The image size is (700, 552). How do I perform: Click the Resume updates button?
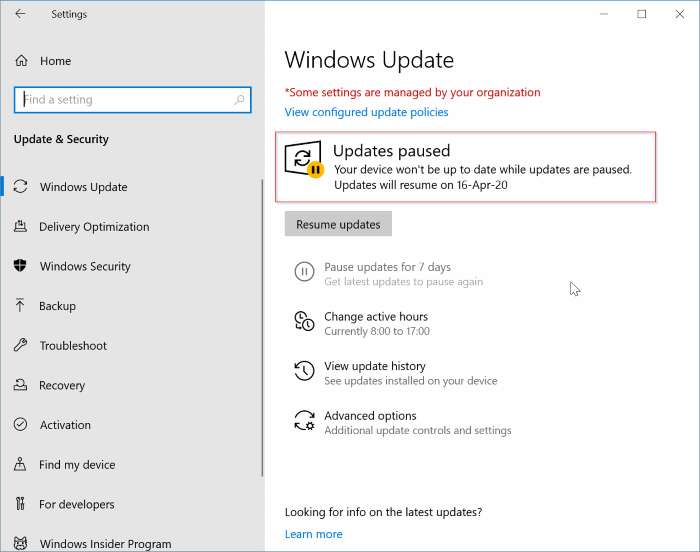click(338, 224)
